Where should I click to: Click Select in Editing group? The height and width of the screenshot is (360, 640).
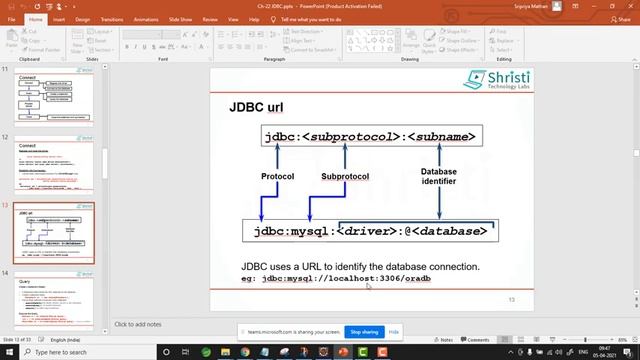(x=501, y=50)
